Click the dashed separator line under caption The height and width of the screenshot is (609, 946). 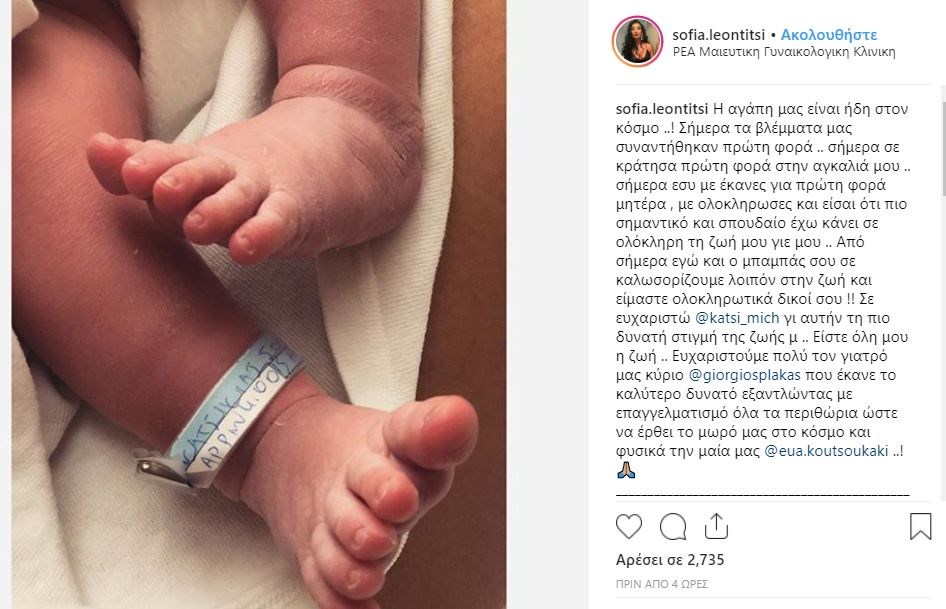click(x=763, y=495)
